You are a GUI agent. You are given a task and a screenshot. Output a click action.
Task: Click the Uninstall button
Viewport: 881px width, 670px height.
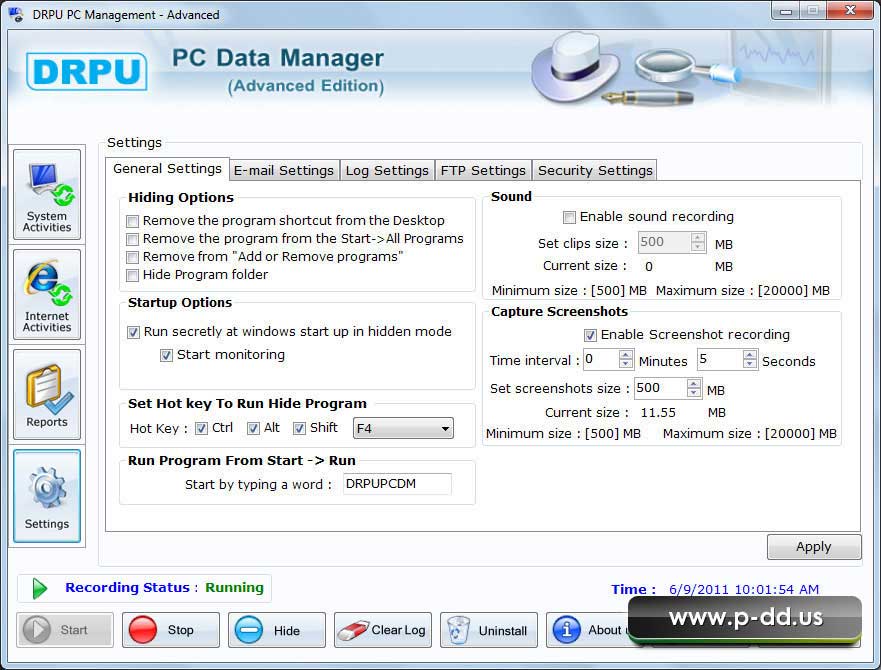(489, 630)
